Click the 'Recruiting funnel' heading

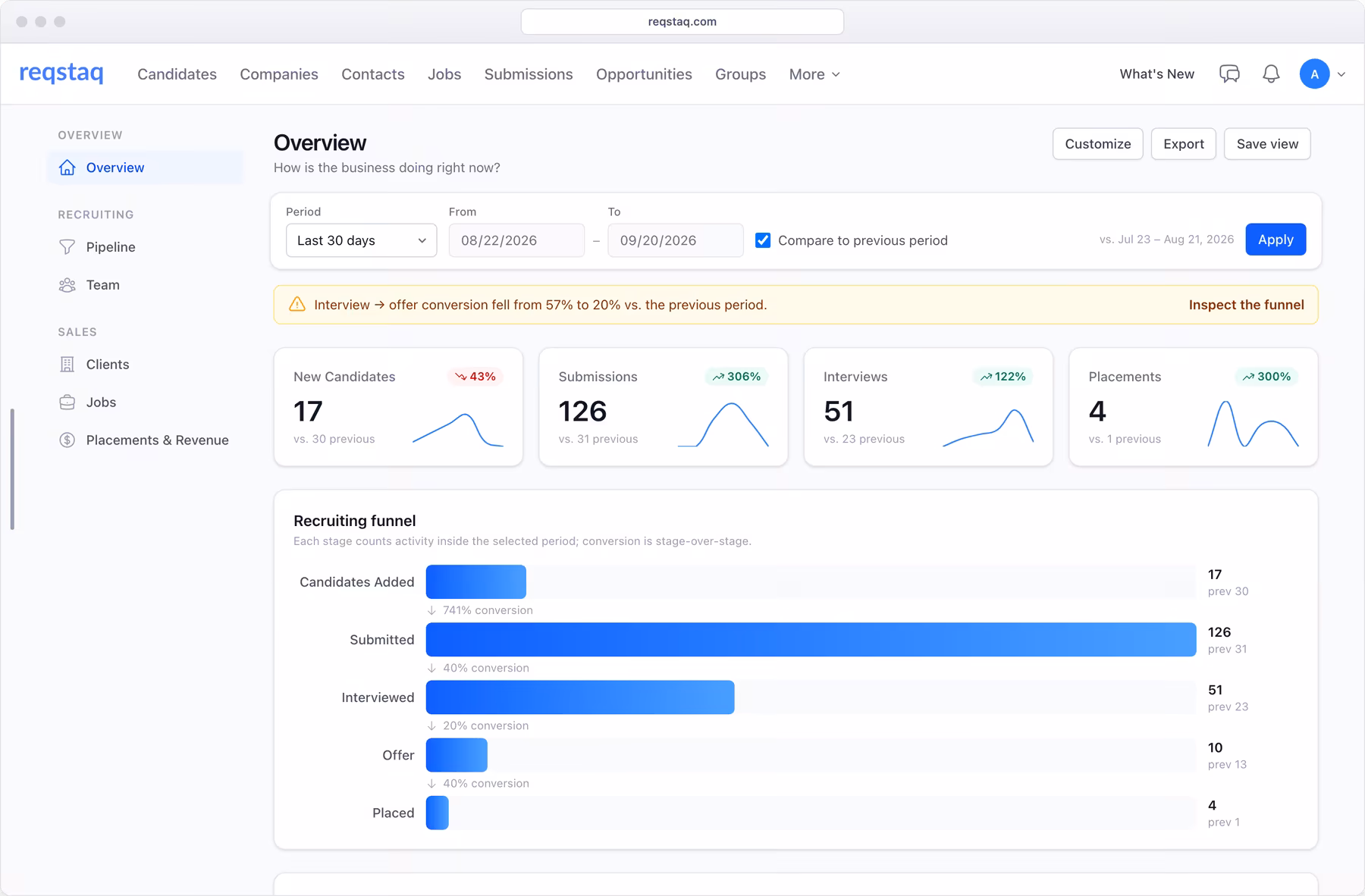(x=355, y=521)
